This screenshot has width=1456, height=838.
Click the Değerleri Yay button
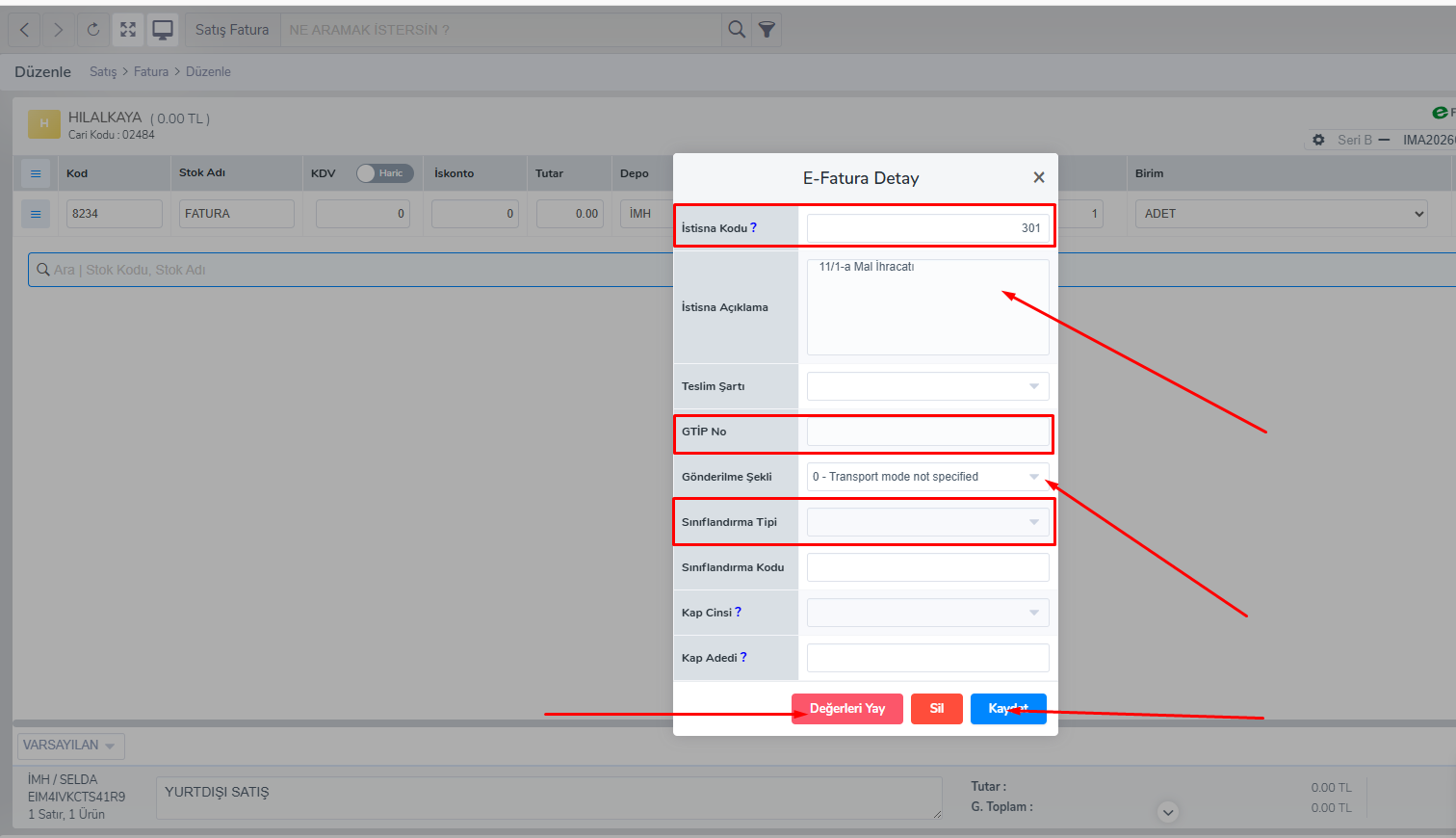[847, 709]
